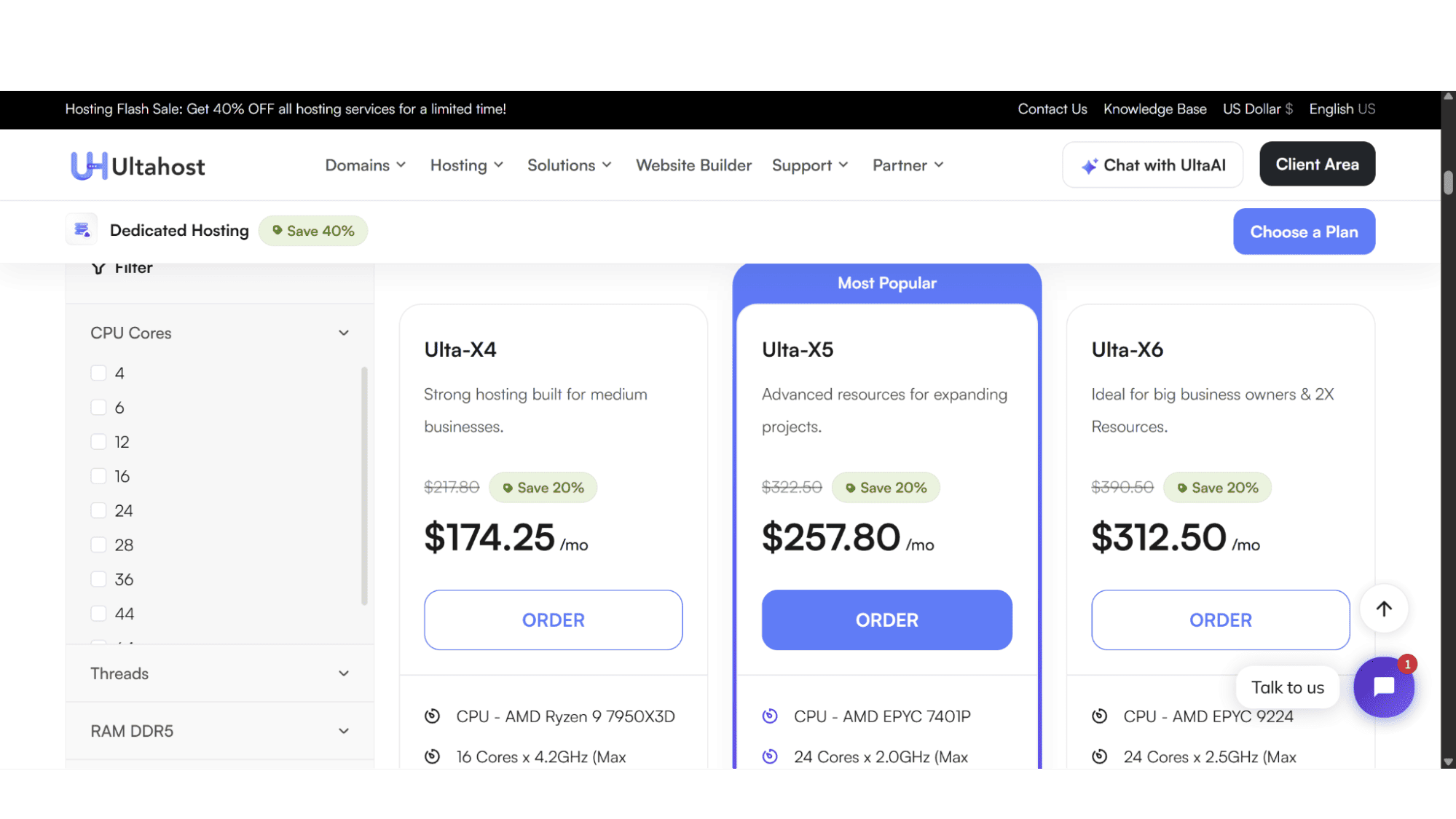The image size is (1456, 819).
Task: Open the Domains dropdown menu
Action: (x=366, y=165)
